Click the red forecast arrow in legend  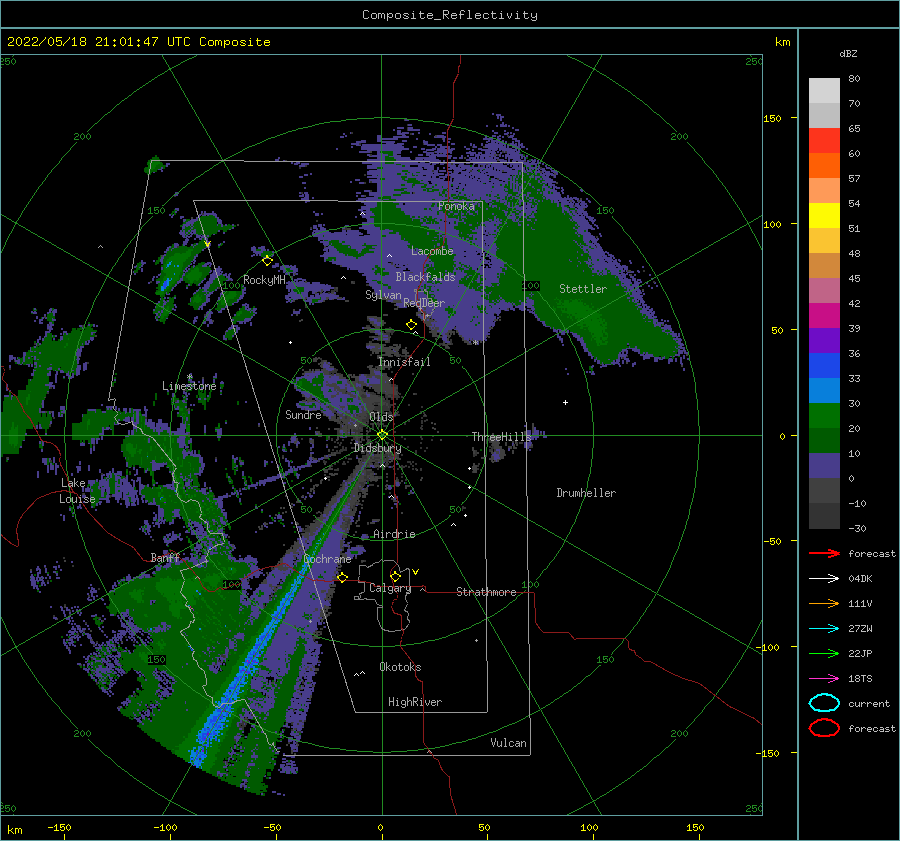pyautogui.click(x=824, y=553)
